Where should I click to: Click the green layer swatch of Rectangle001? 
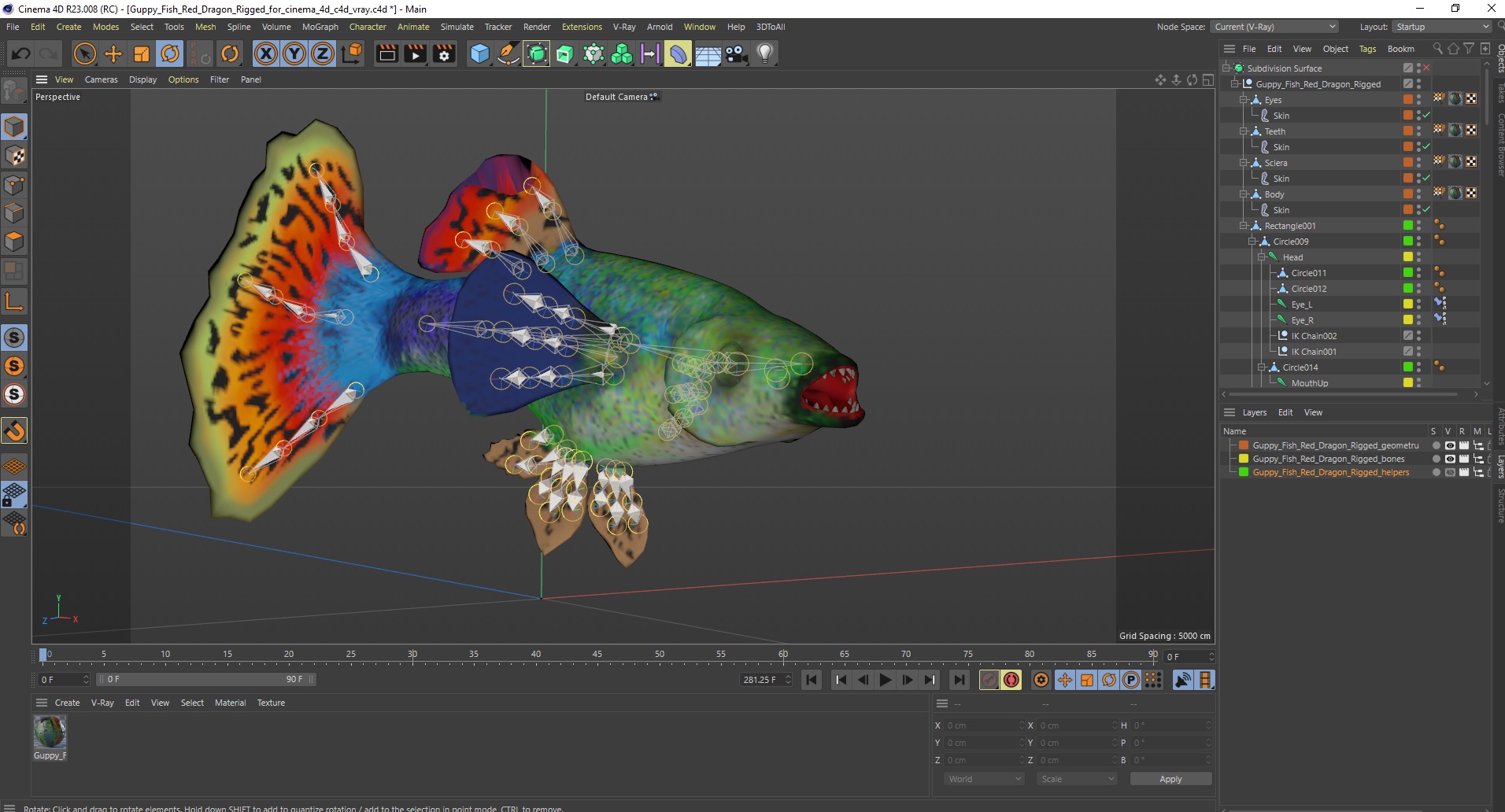(x=1408, y=225)
